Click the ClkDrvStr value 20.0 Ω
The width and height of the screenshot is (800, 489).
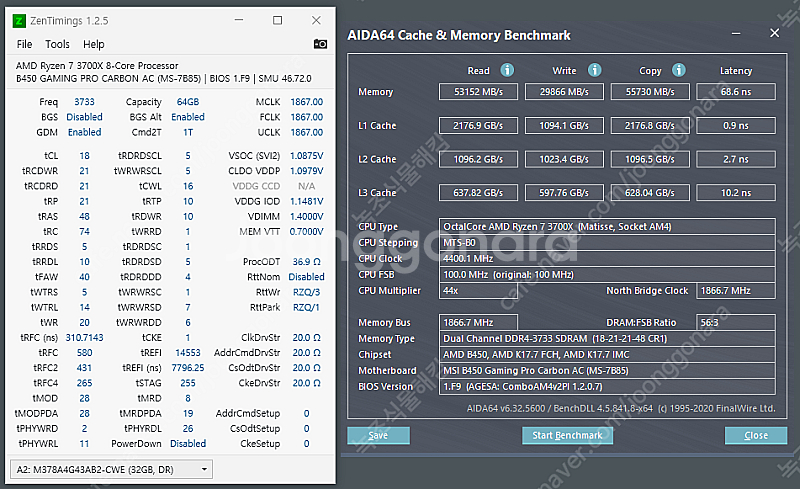pos(307,337)
